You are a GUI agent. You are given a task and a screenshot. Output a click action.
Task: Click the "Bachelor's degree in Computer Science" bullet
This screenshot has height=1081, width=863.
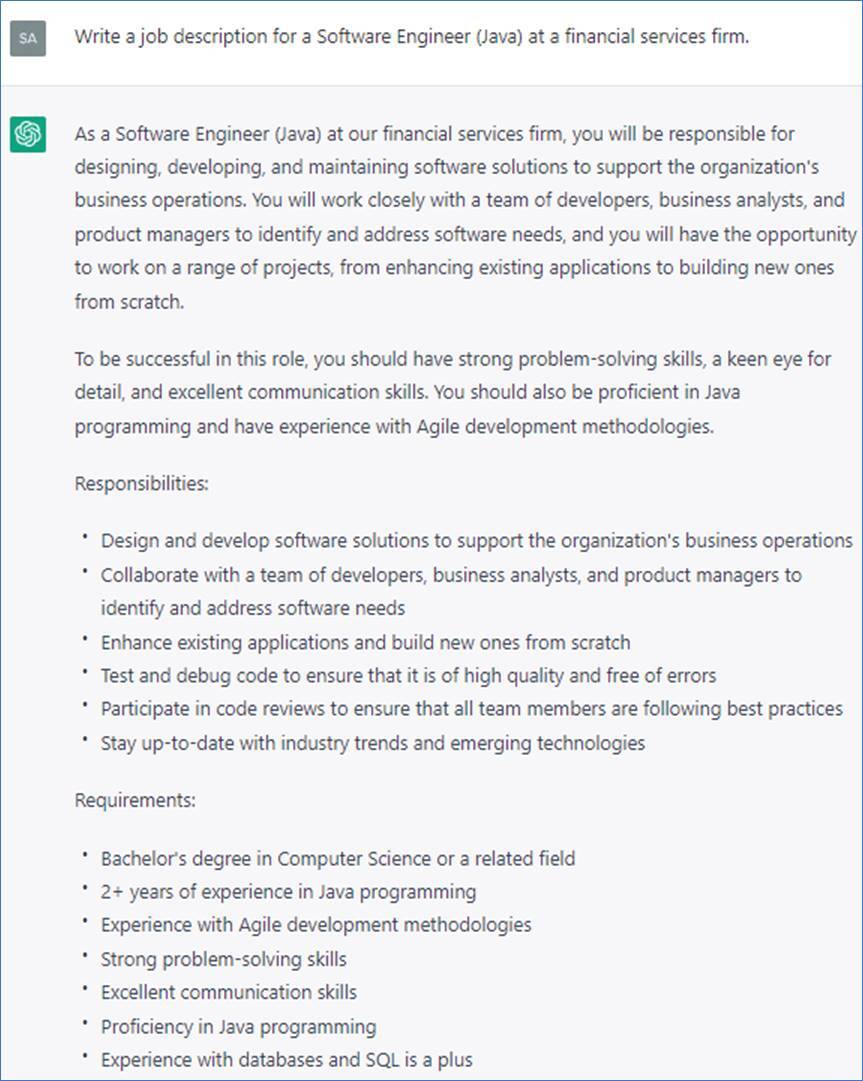coord(338,858)
